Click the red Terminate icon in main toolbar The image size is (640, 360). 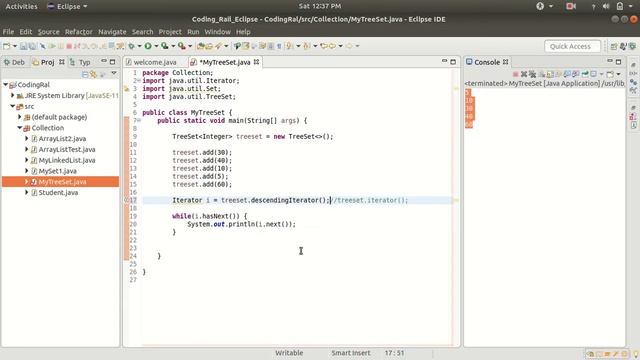coord(69,46)
